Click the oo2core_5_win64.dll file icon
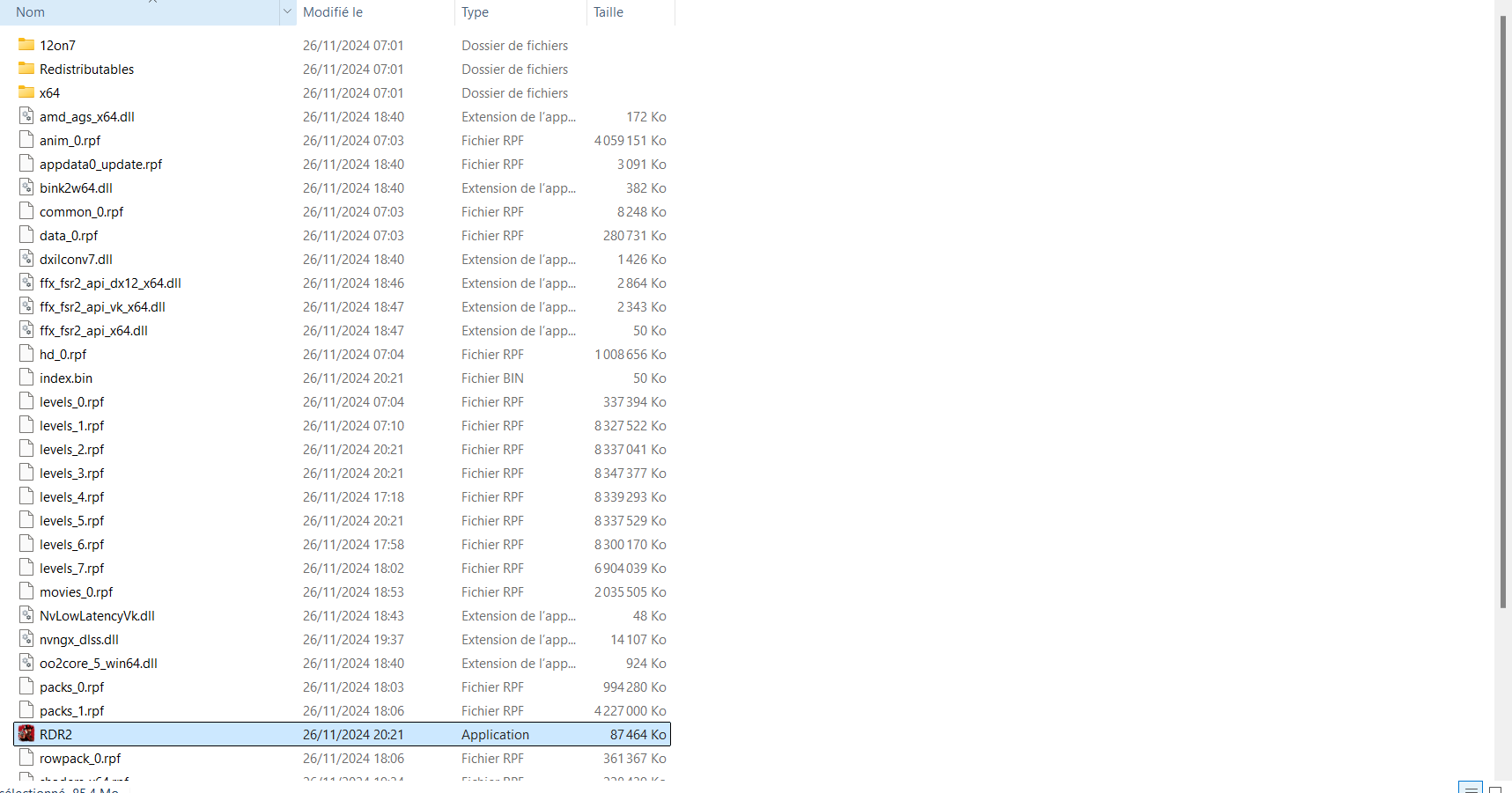 tap(26, 663)
